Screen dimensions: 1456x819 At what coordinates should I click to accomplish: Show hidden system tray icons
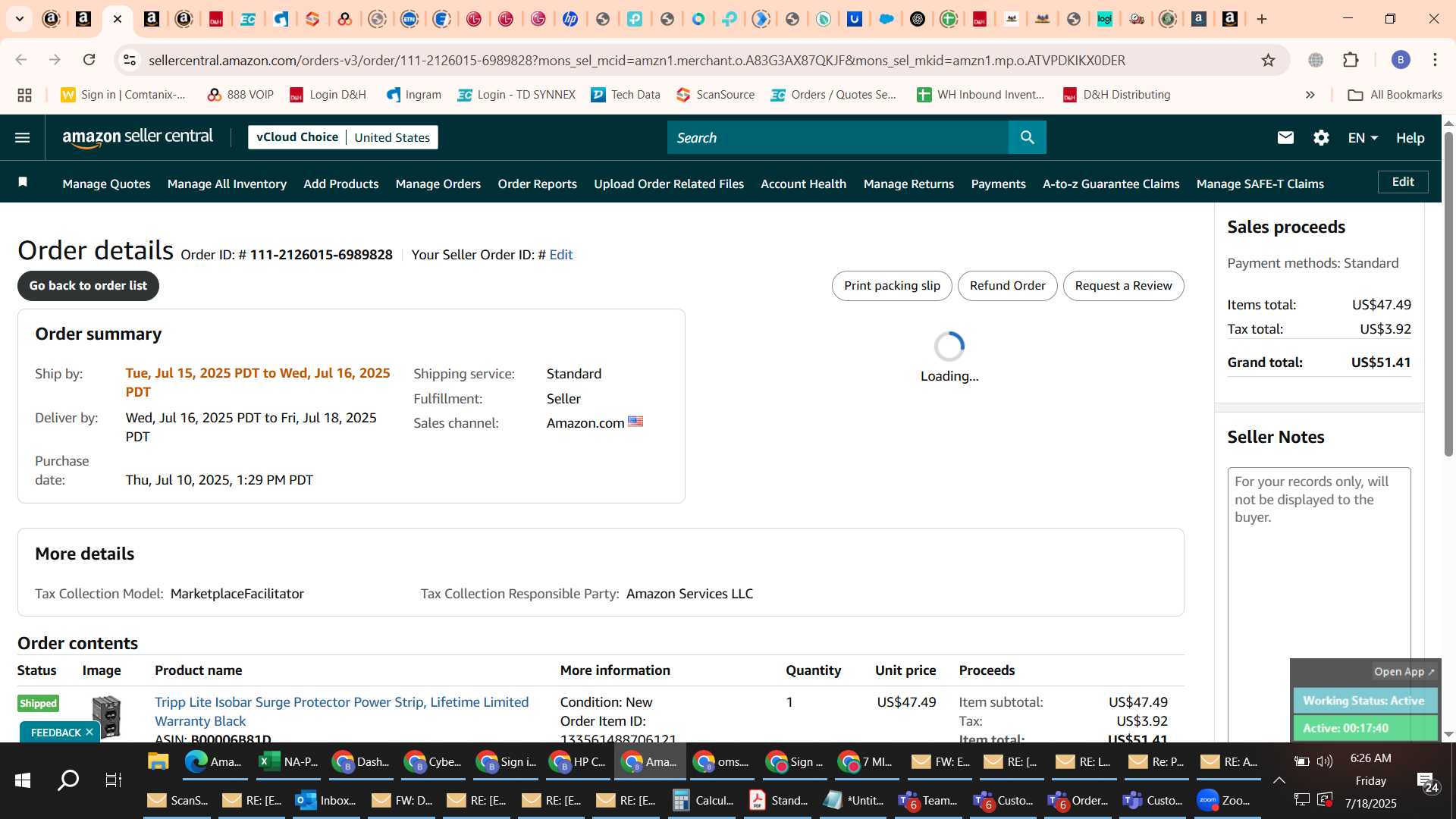[x=1279, y=780]
